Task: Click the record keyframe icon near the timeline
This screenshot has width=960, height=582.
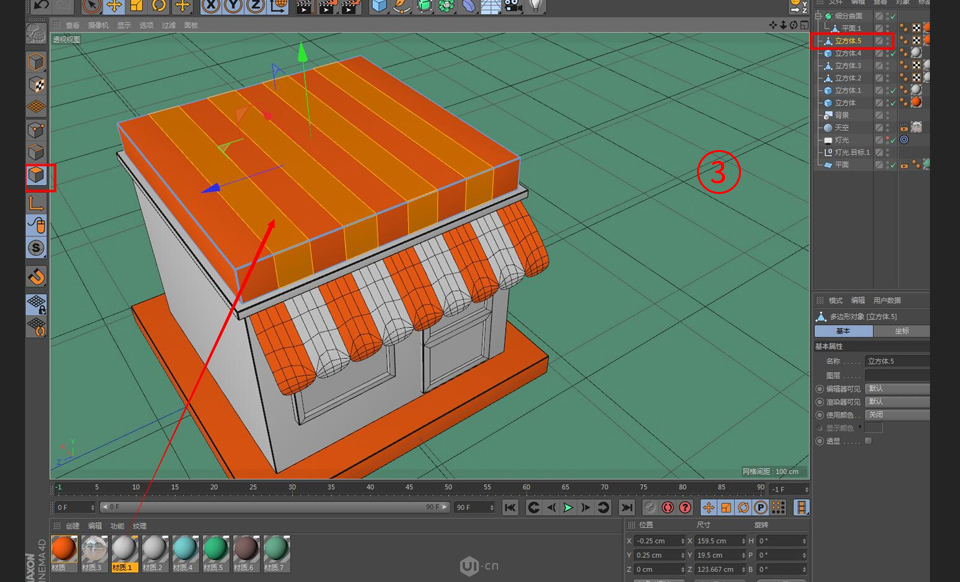Action: [666, 508]
